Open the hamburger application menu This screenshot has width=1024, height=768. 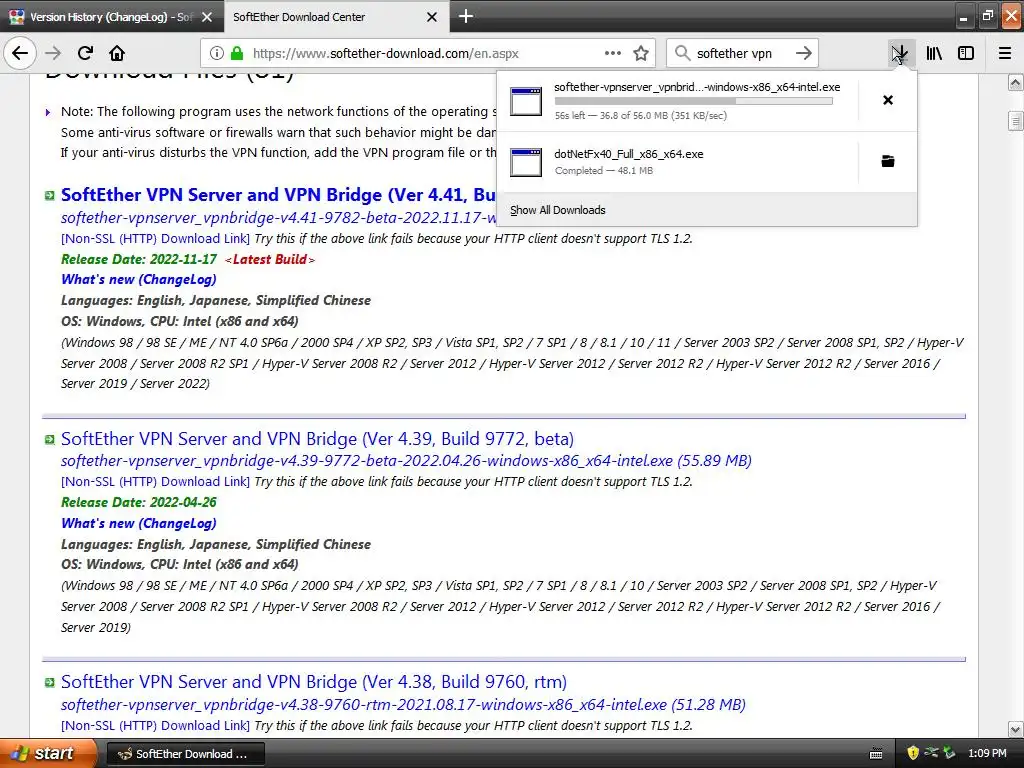click(1005, 53)
